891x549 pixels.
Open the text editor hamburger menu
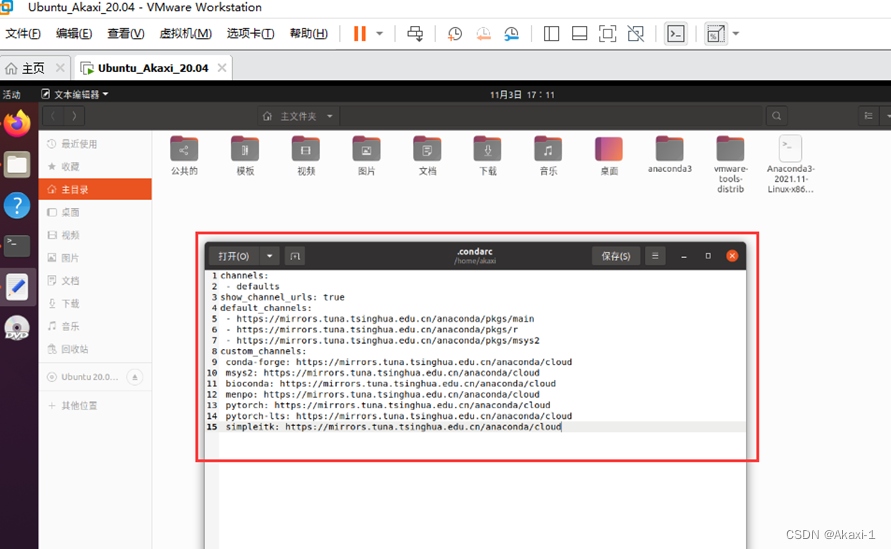pyautogui.click(x=655, y=256)
